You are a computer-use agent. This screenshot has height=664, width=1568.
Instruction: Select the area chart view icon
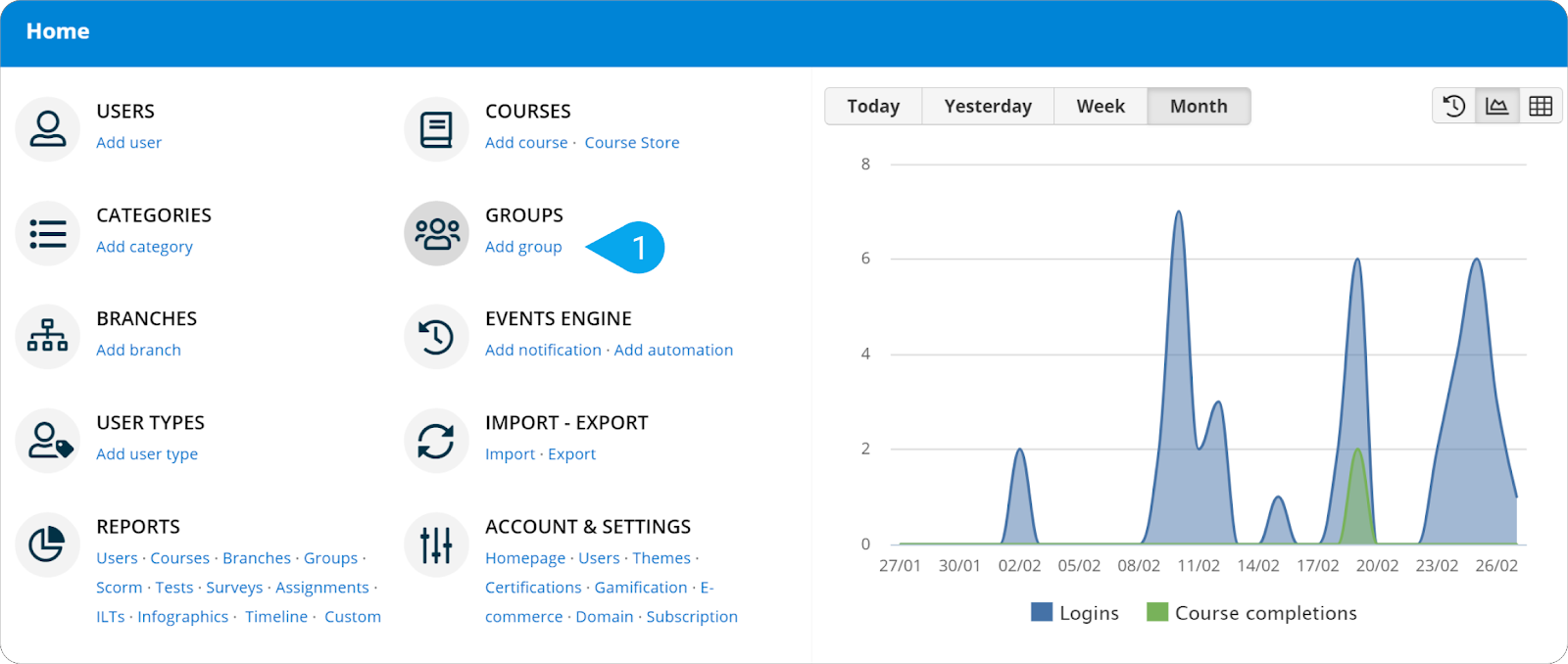tap(1496, 106)
